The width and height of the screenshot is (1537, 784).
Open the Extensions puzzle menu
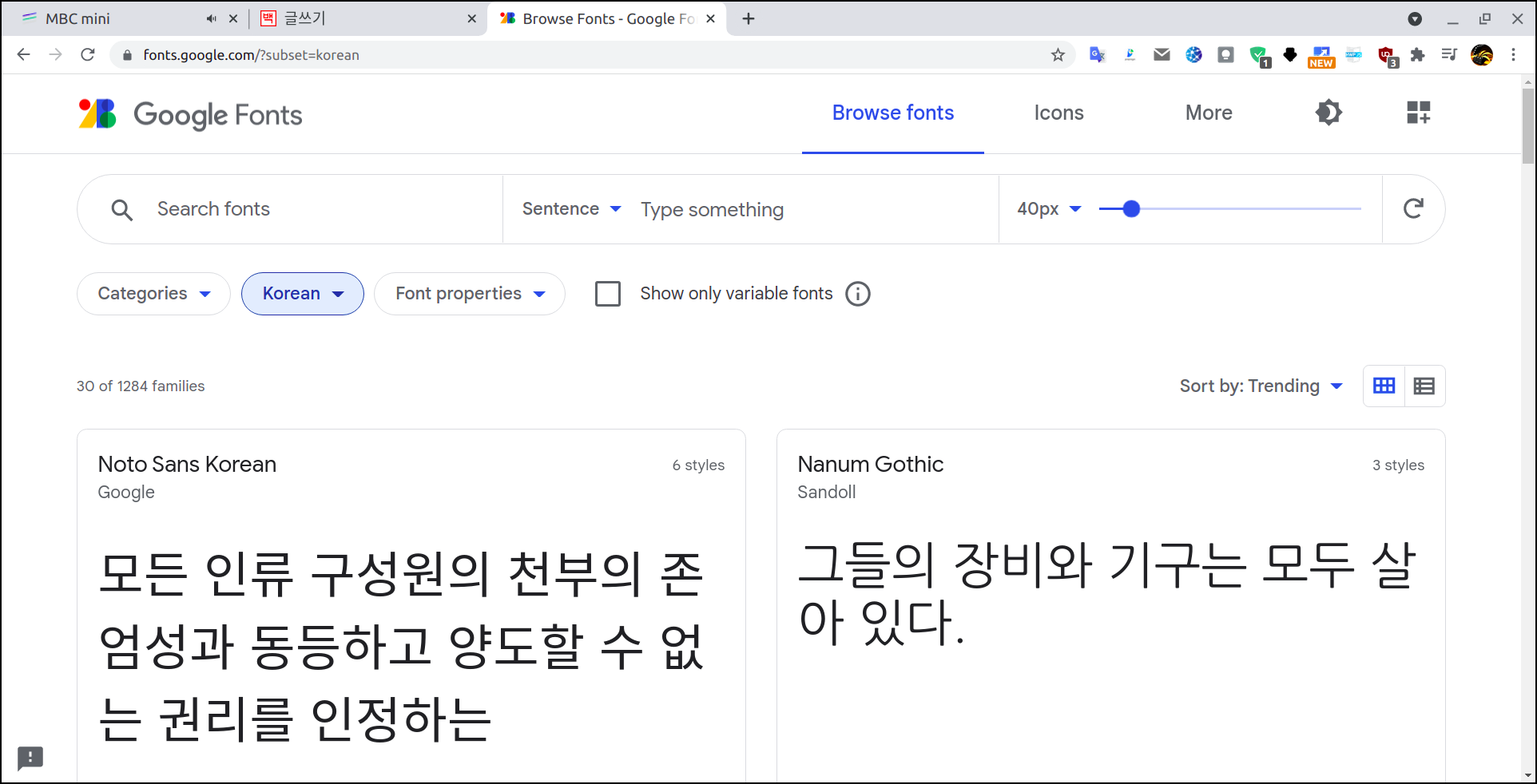(x=1418, y=55)
